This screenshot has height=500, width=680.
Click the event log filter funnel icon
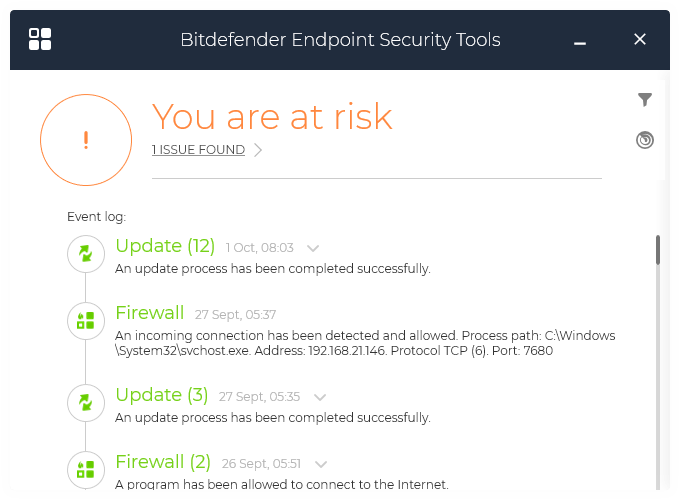coord(645,99)
